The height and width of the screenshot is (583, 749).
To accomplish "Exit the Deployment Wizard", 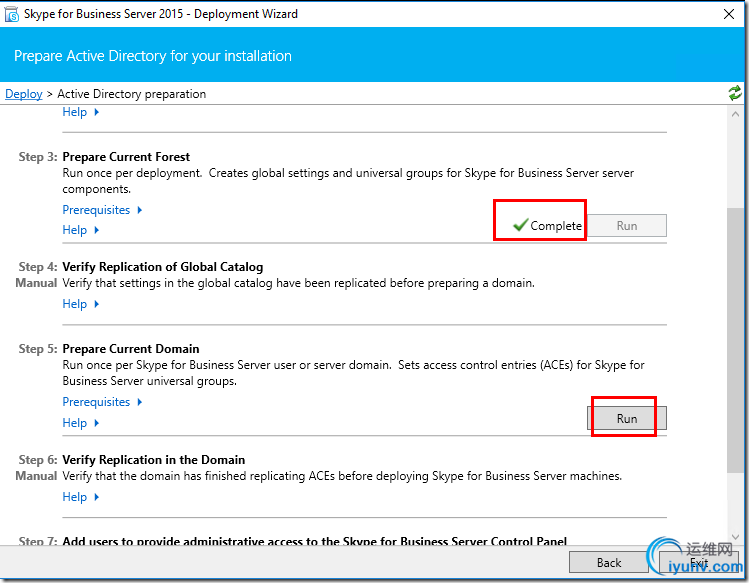I will [x=698, y=562].
